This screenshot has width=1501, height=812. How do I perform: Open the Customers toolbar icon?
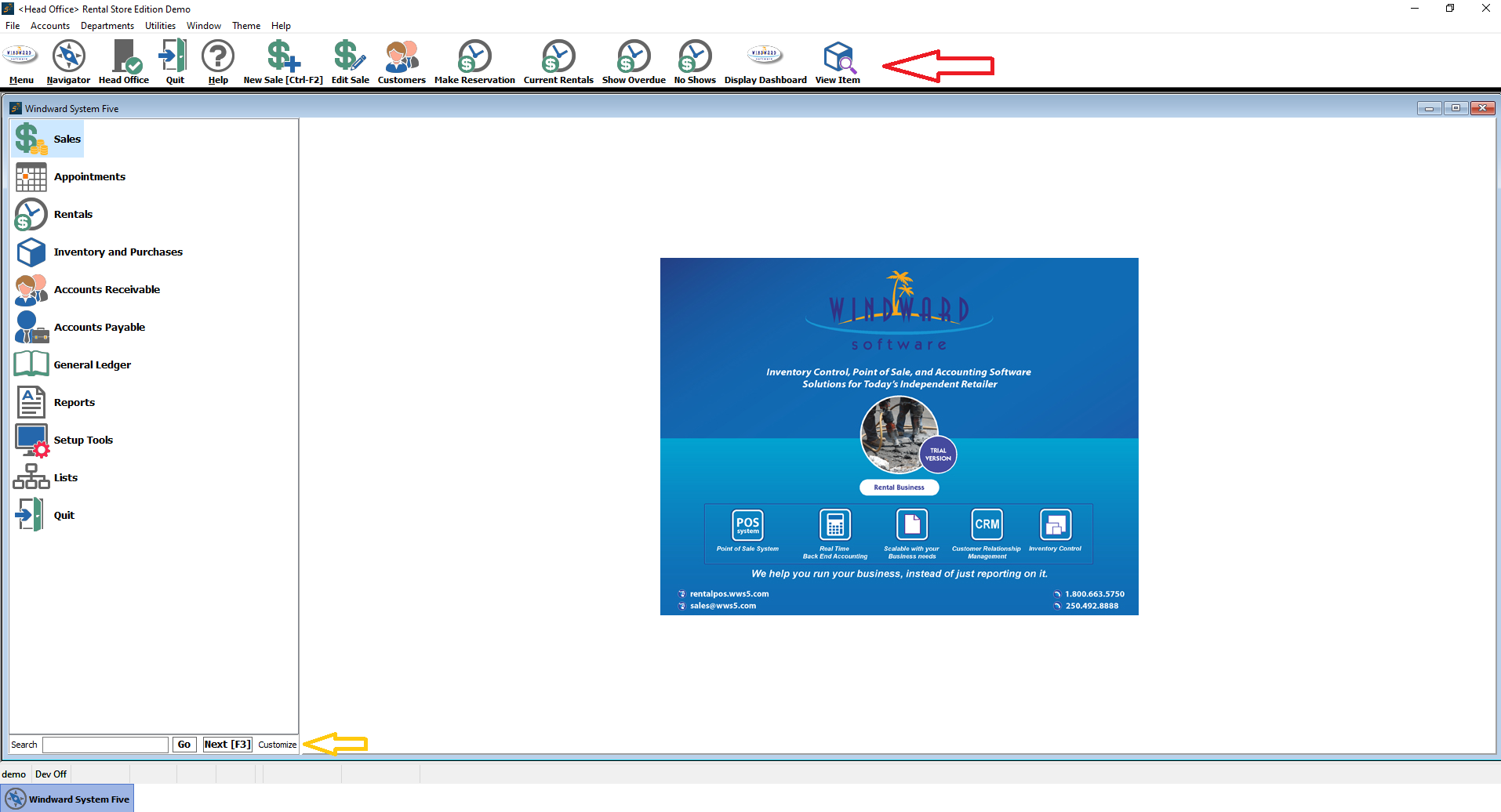coord(402,62)
